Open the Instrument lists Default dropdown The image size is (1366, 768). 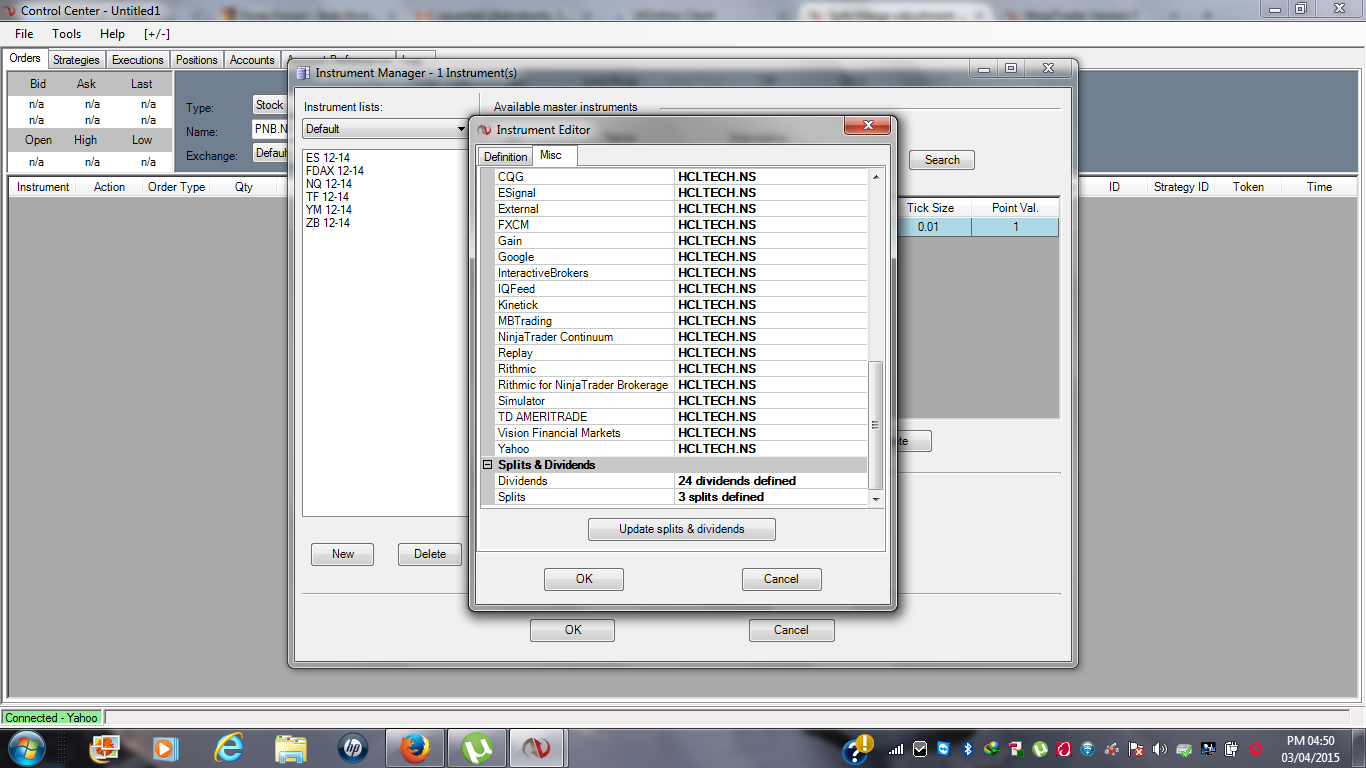(x=386, y=129)
